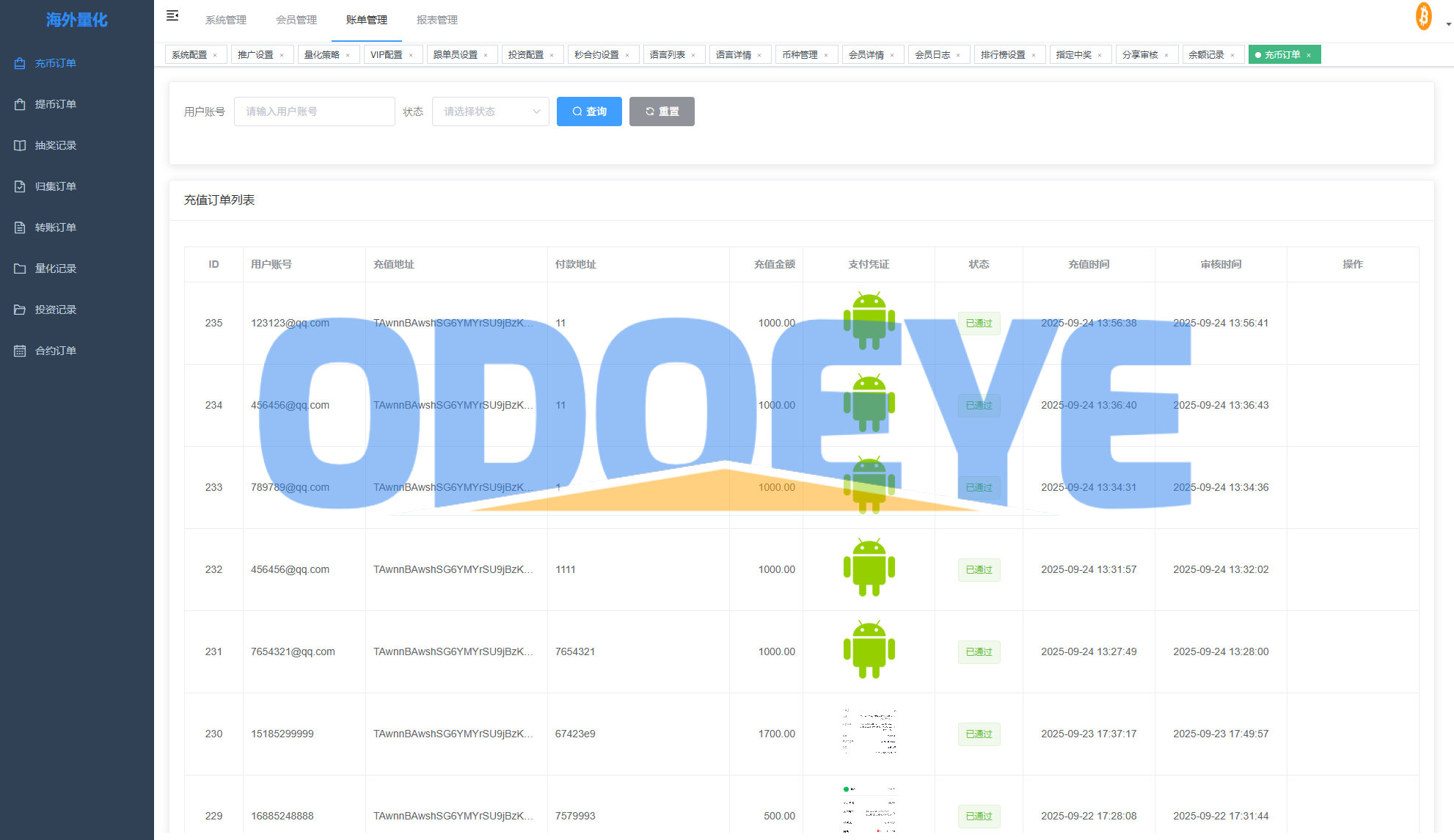Viewport: 1454px width, 840px height.
Task: Select the 会员详情 page tab
Action: point(866,55)
